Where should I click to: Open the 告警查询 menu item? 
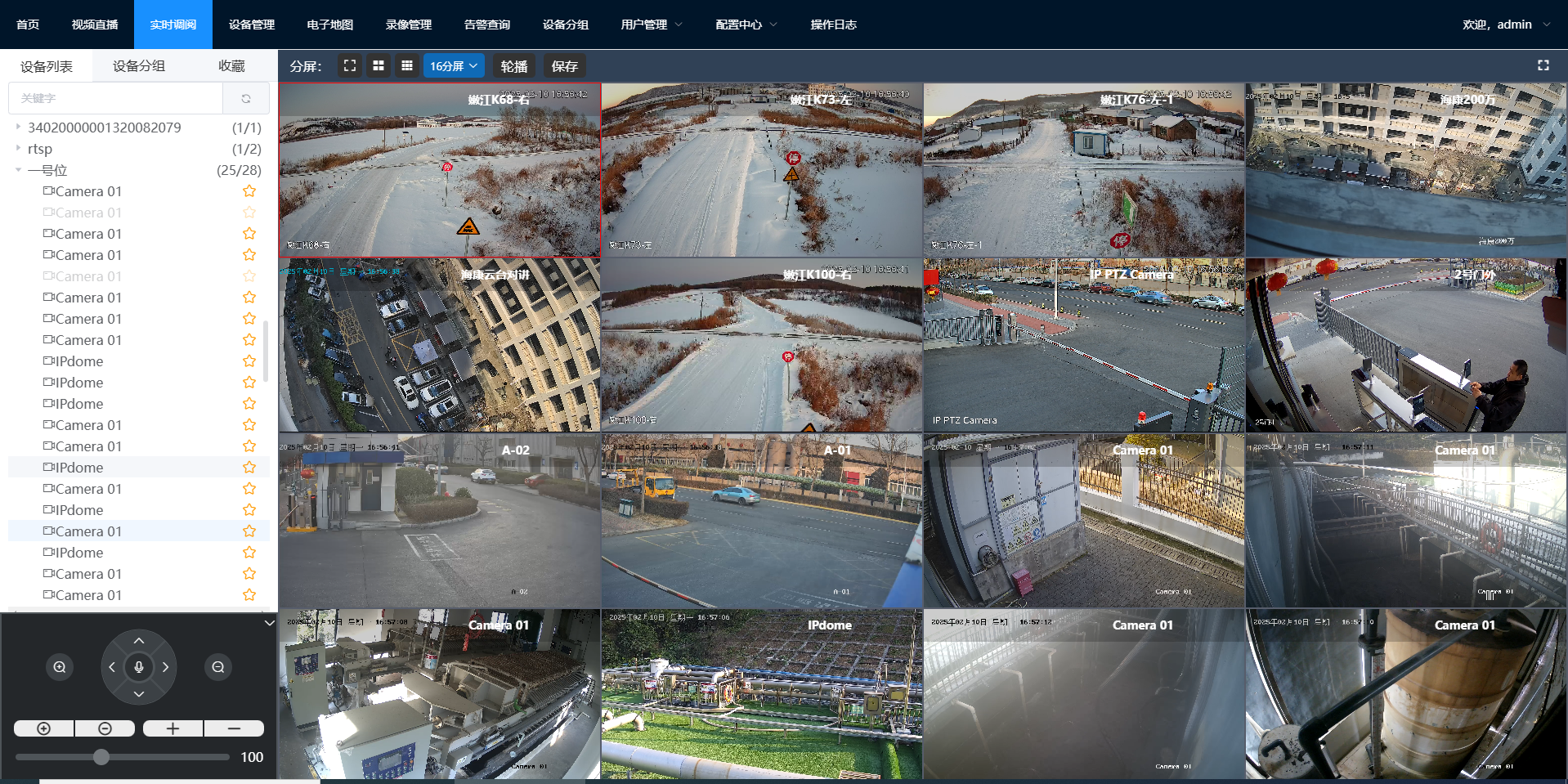tap(487, 25)
